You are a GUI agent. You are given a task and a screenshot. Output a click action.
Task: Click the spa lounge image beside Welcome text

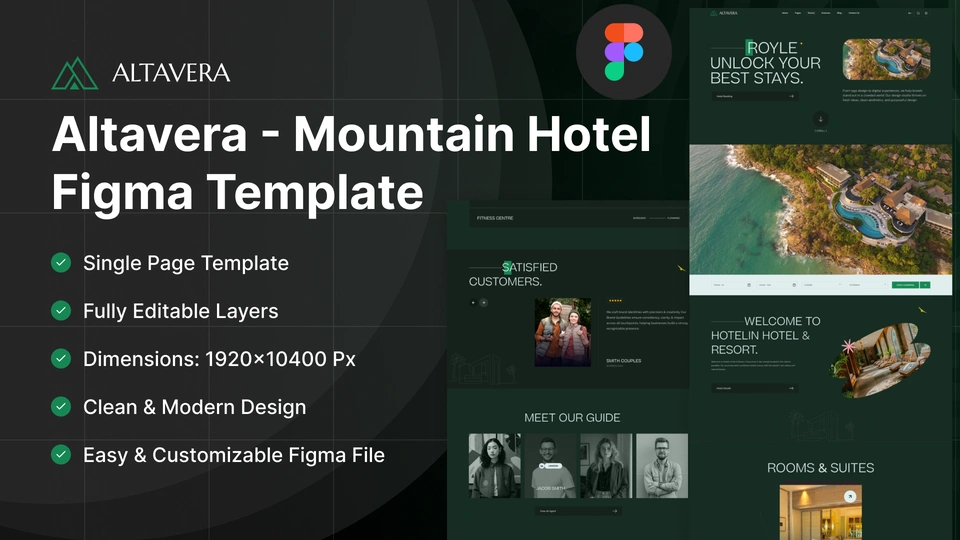click(882, 360)
